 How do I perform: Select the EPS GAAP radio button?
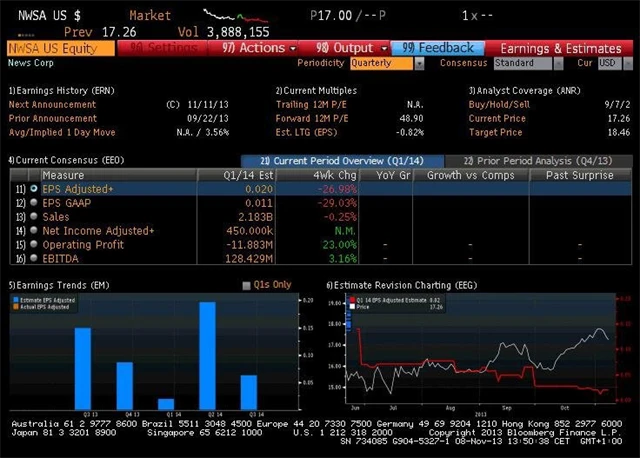point(34,202)
